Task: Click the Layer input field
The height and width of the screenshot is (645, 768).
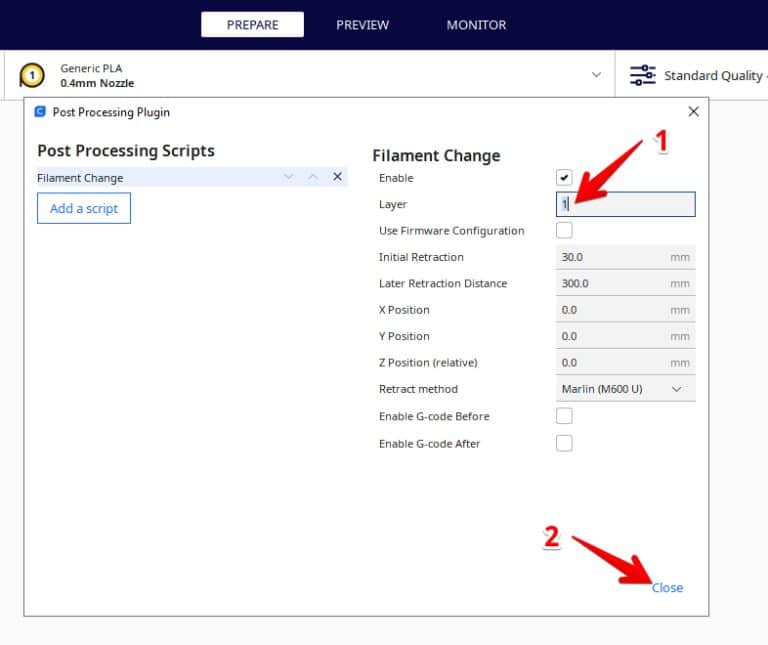Action: (x=625, y=204)
